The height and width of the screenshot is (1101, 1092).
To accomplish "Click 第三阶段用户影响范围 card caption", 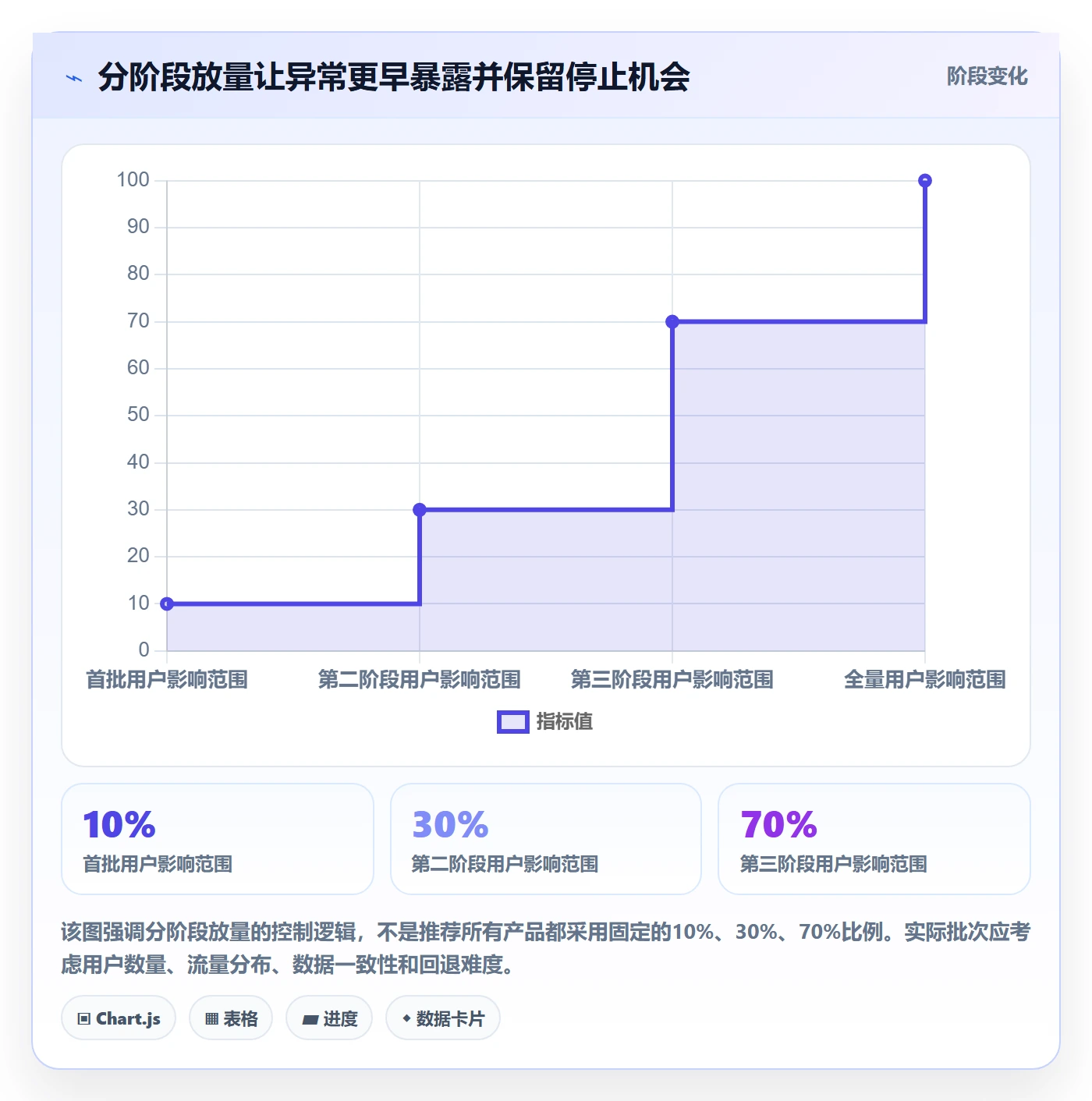I will [833, 864].
